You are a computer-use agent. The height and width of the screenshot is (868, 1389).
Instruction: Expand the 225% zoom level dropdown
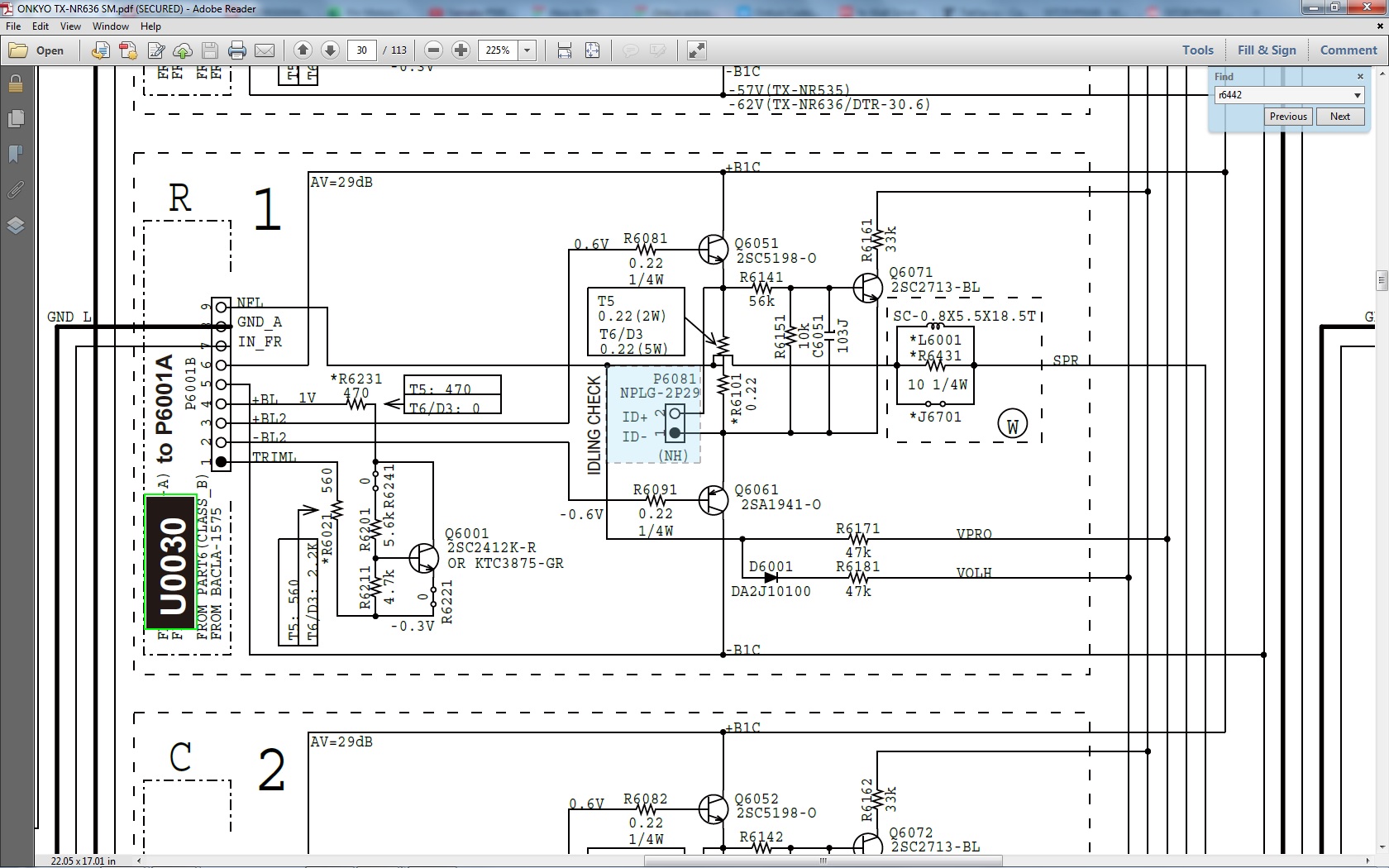pos(527,50)
